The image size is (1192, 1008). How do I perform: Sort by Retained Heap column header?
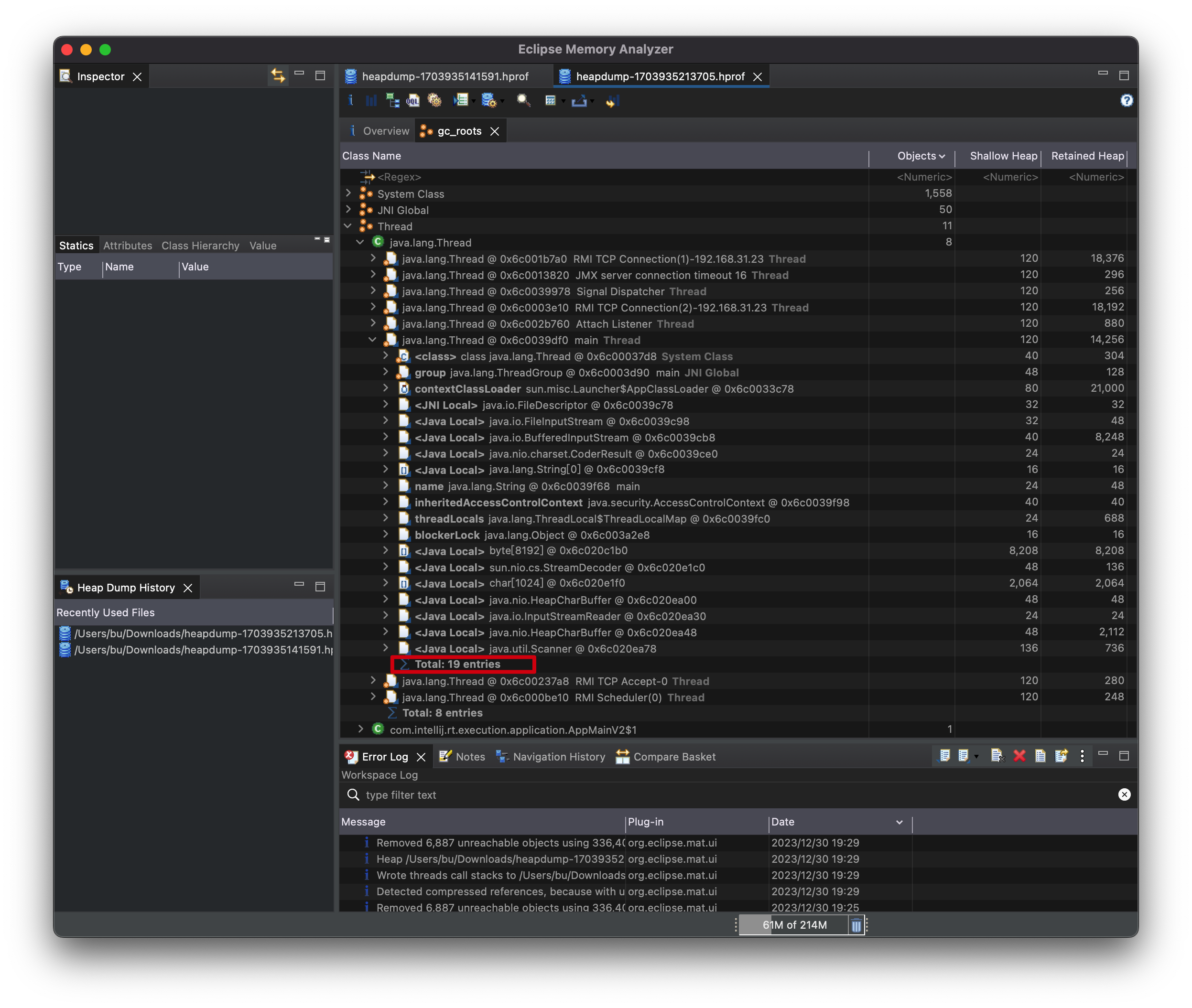1087,156
